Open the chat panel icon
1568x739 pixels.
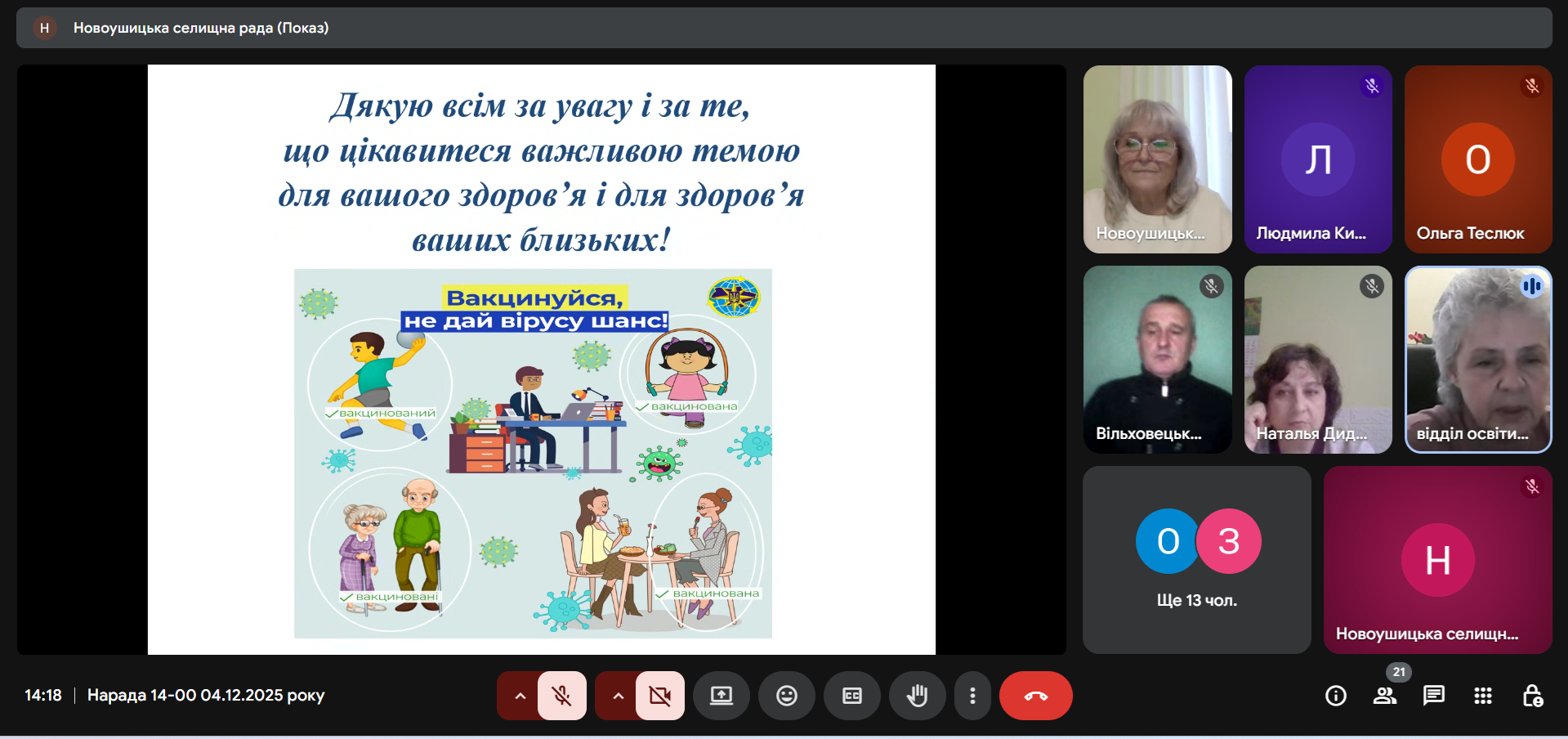[1433, 696]
